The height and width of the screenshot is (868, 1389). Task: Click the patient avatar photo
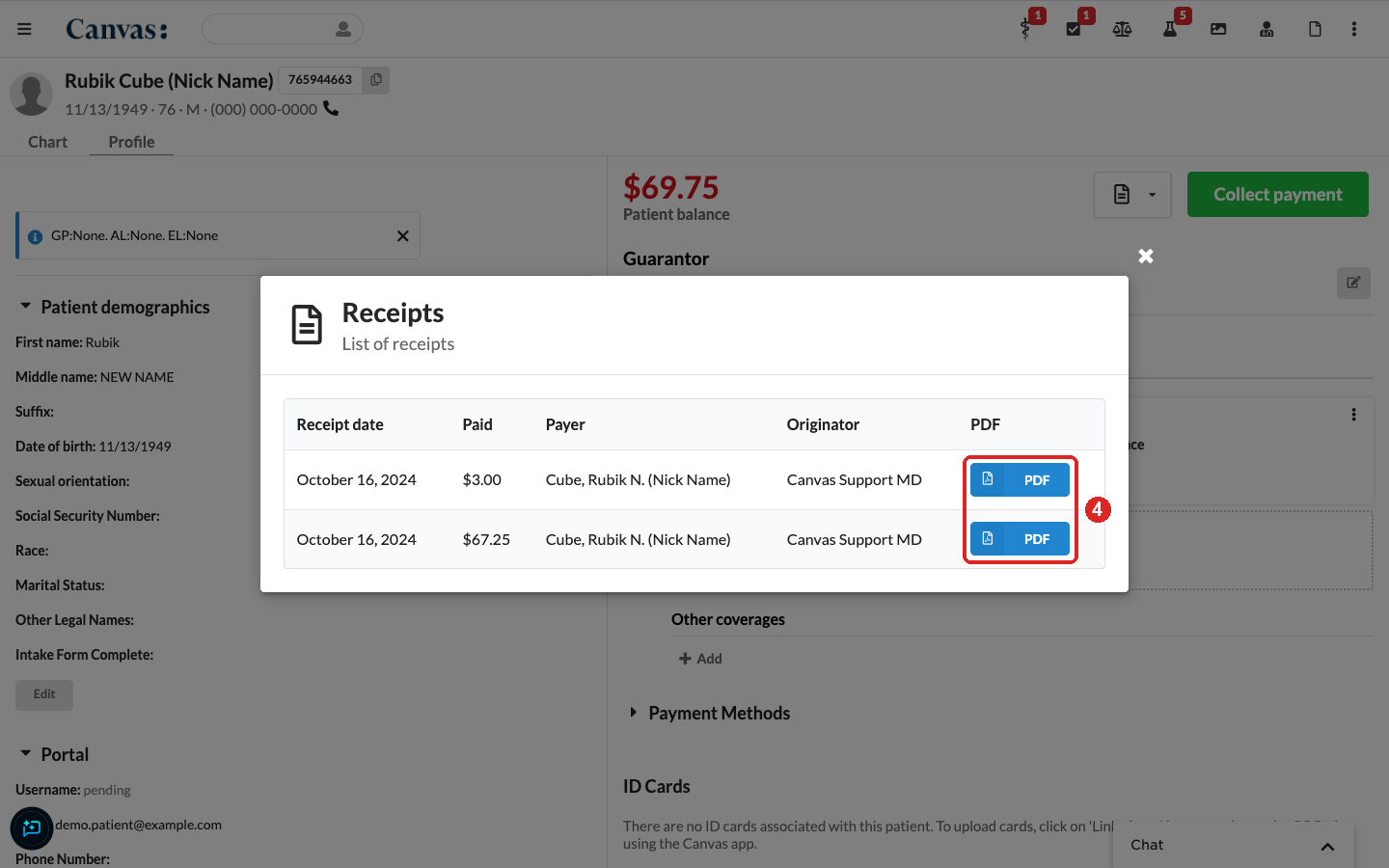click(x=31, y=95)
